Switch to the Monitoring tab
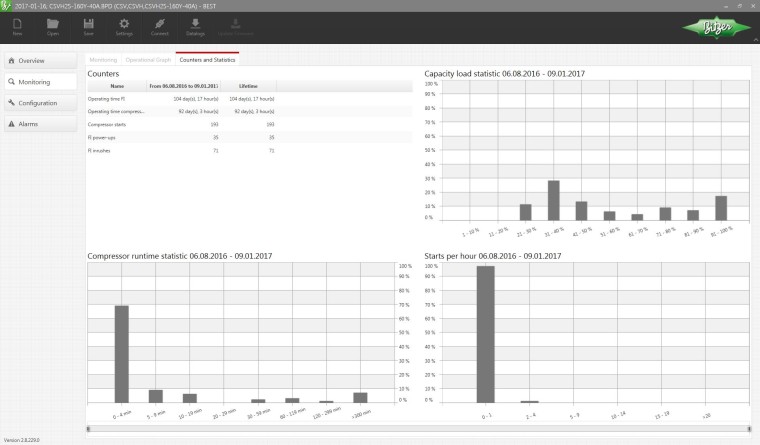This screenshot has width=760, height=445. [103, 60]
